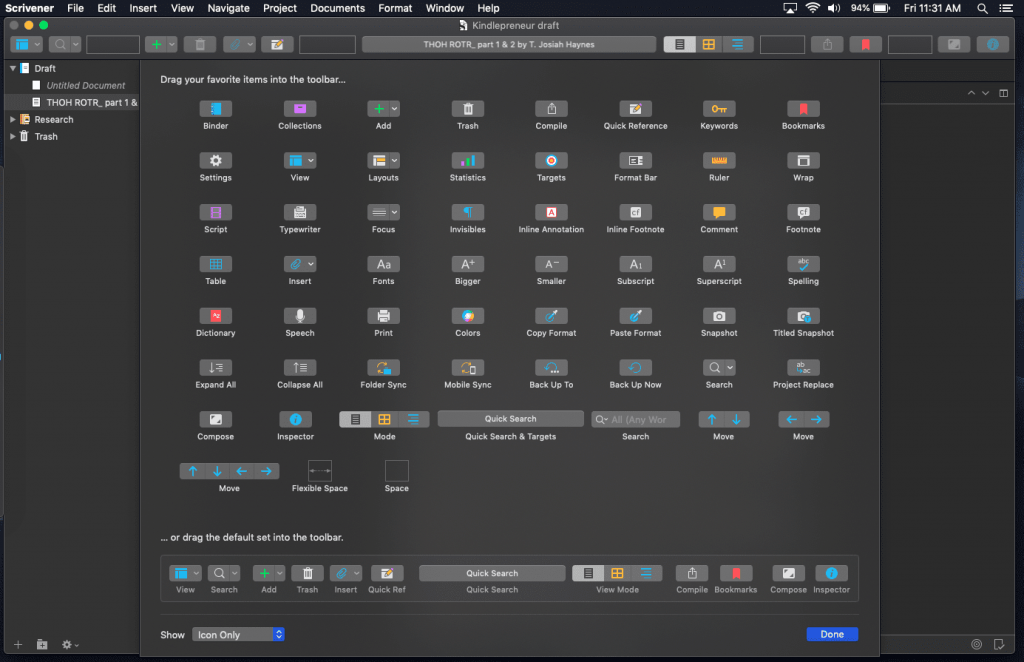This screenshot has height=662, width=1024.
Task: Open the Navigate menu
Action: pos(228,8)
